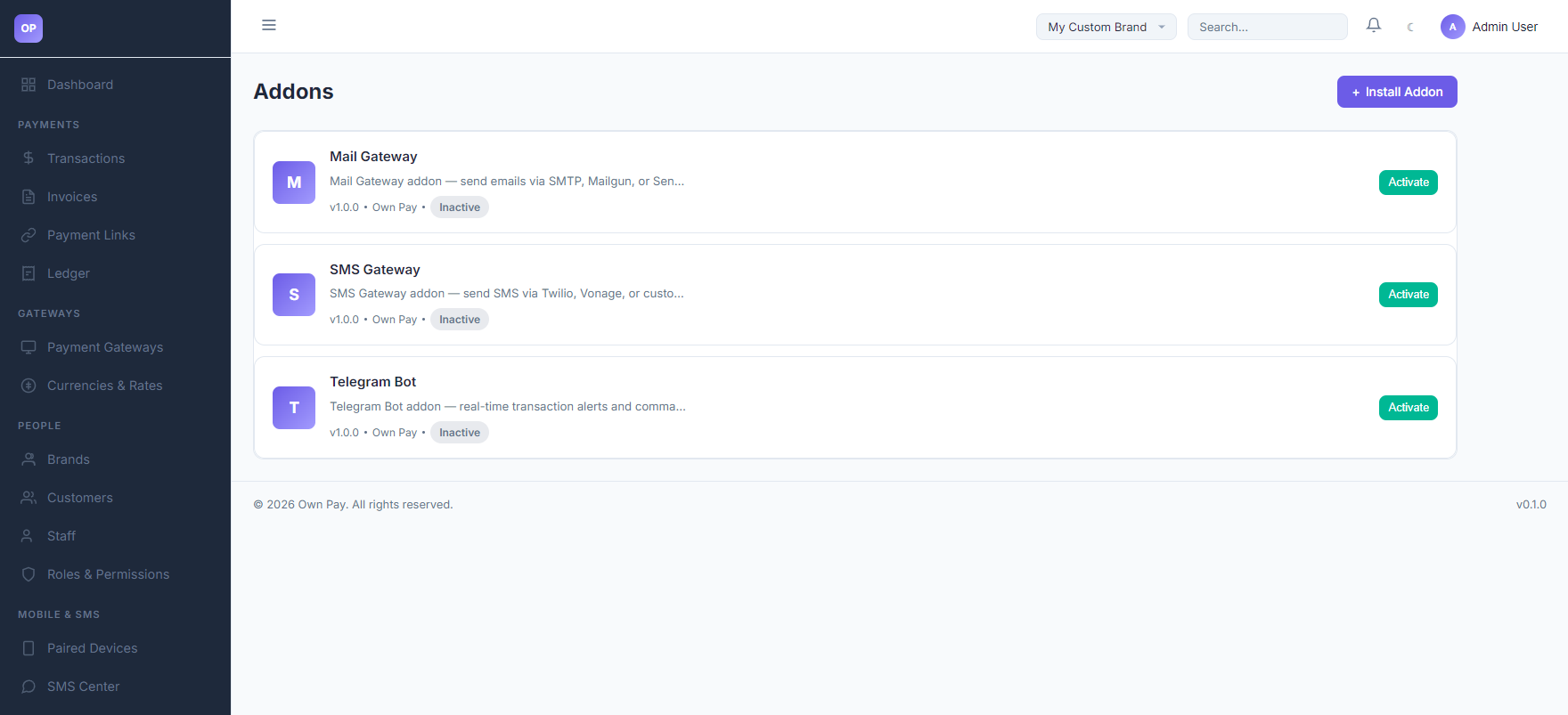Screen dimensions: 1568x715
Task: Click Dashboard grid icon
Action: (29, 85)
